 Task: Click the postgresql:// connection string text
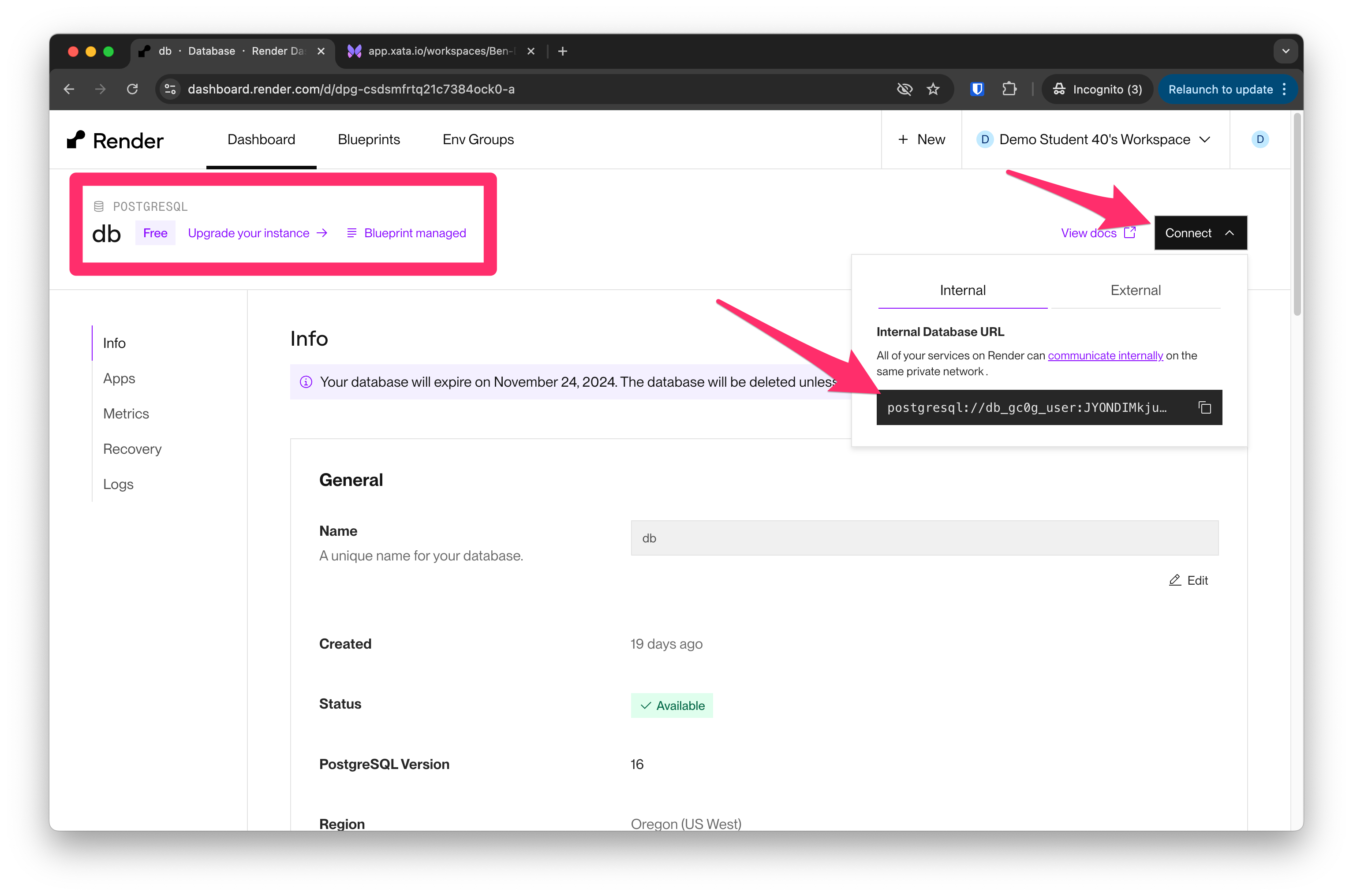(x=1028, y=407)
